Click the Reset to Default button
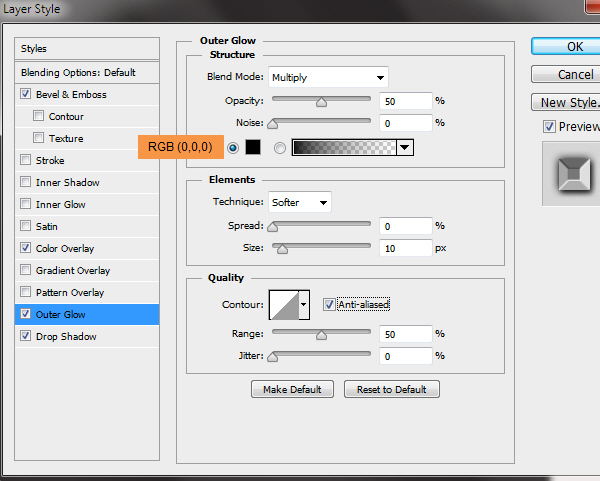 pyautogui.click(x=391, y=389)
